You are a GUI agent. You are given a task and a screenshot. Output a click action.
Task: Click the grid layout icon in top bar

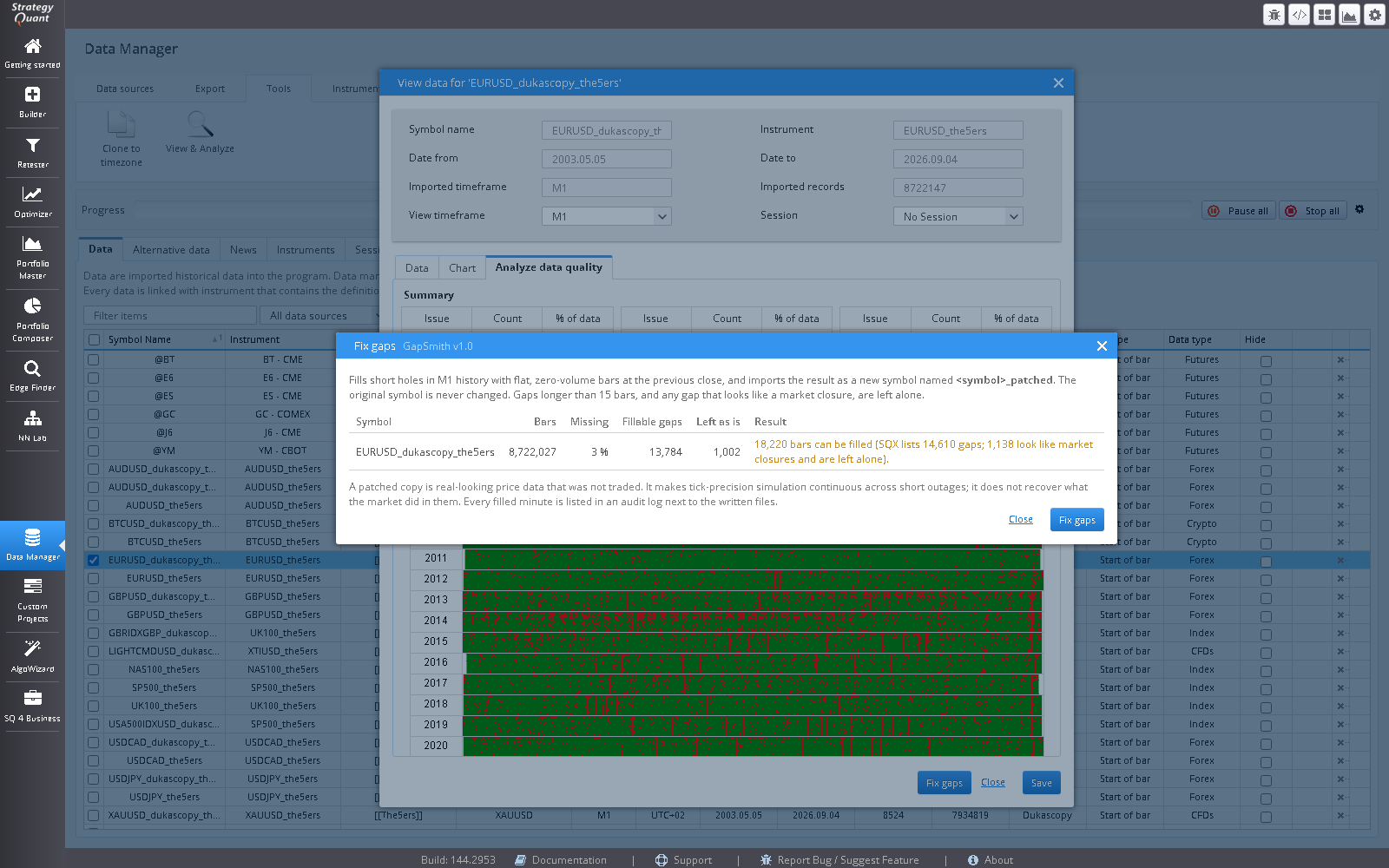pyautogui.click(x=1324, y=14)
